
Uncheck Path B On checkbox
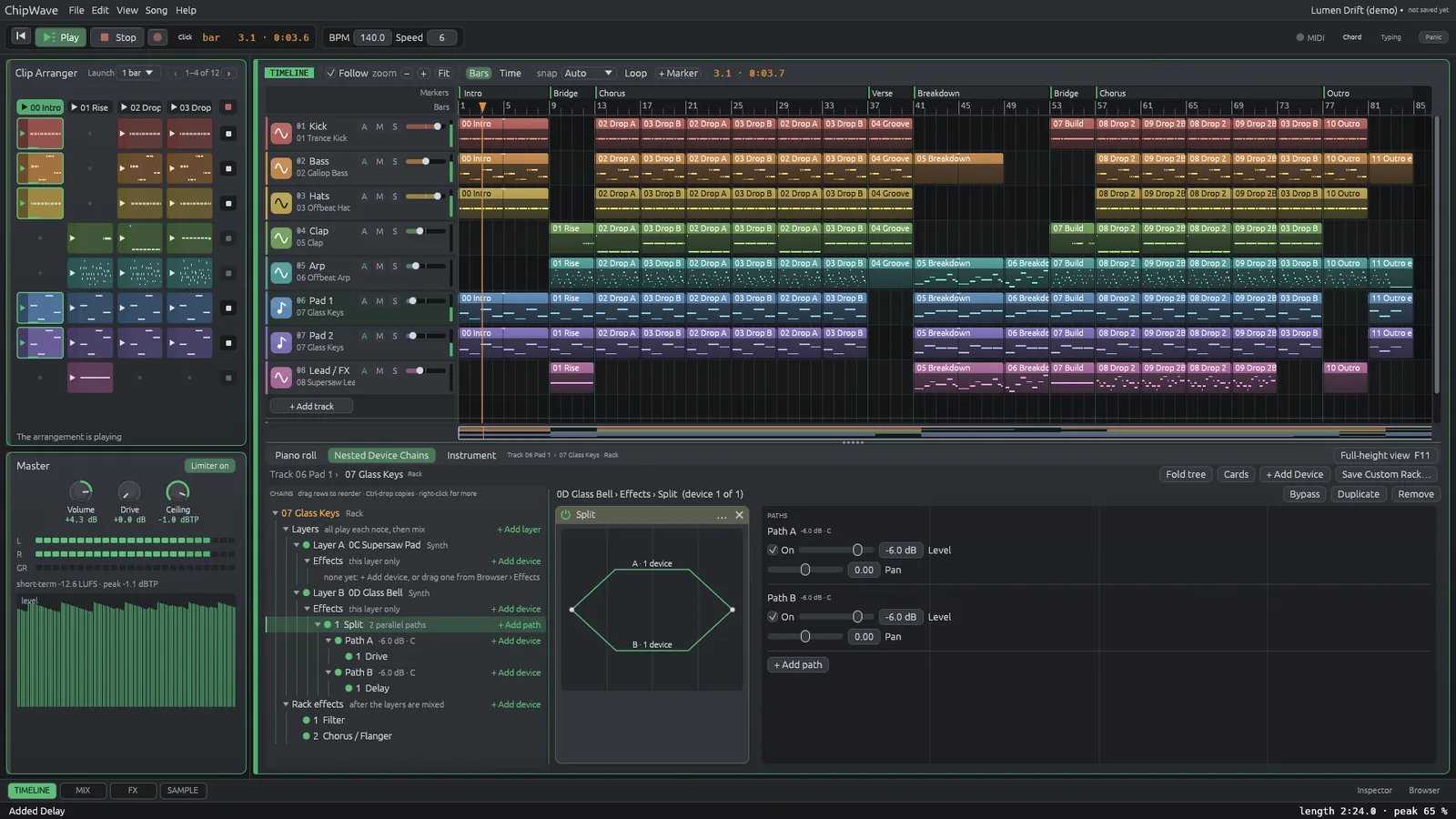[x=773, y=616]
